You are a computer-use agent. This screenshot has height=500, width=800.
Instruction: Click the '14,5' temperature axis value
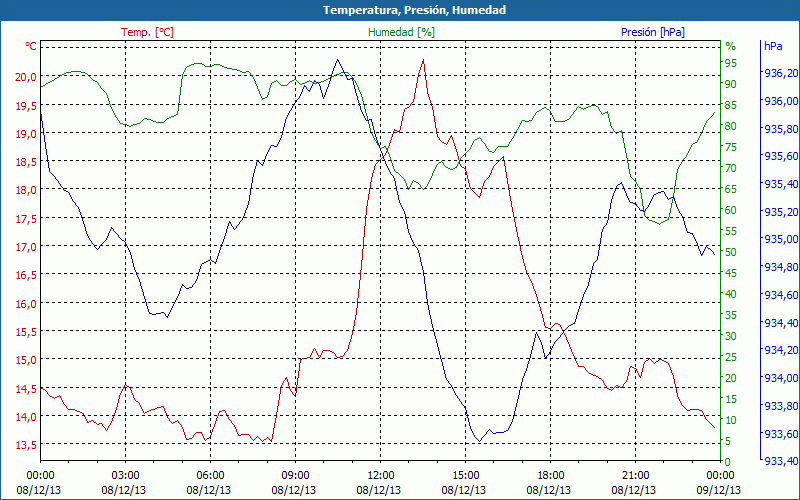coord(26,389)
